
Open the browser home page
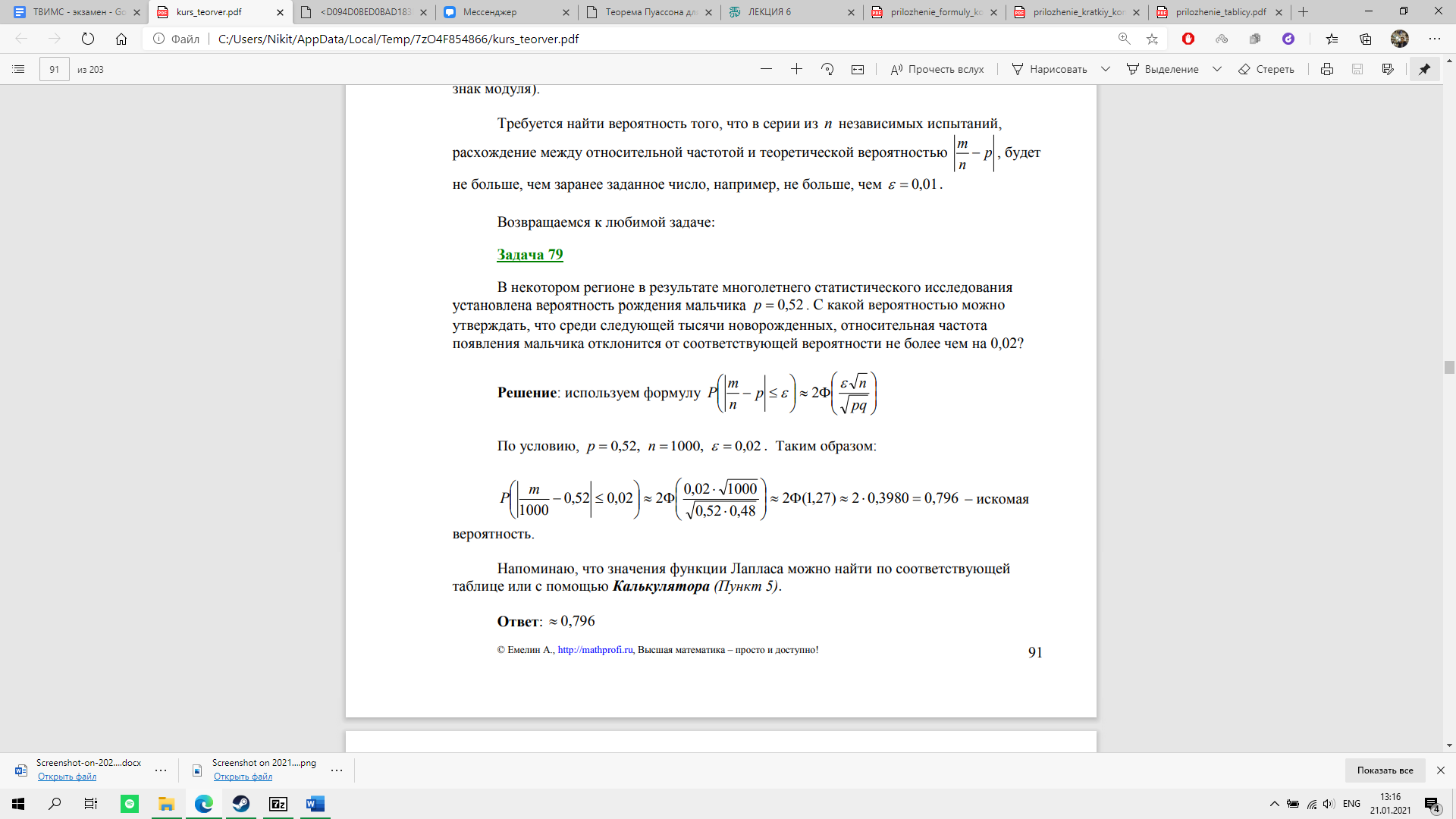click(121, 39)
